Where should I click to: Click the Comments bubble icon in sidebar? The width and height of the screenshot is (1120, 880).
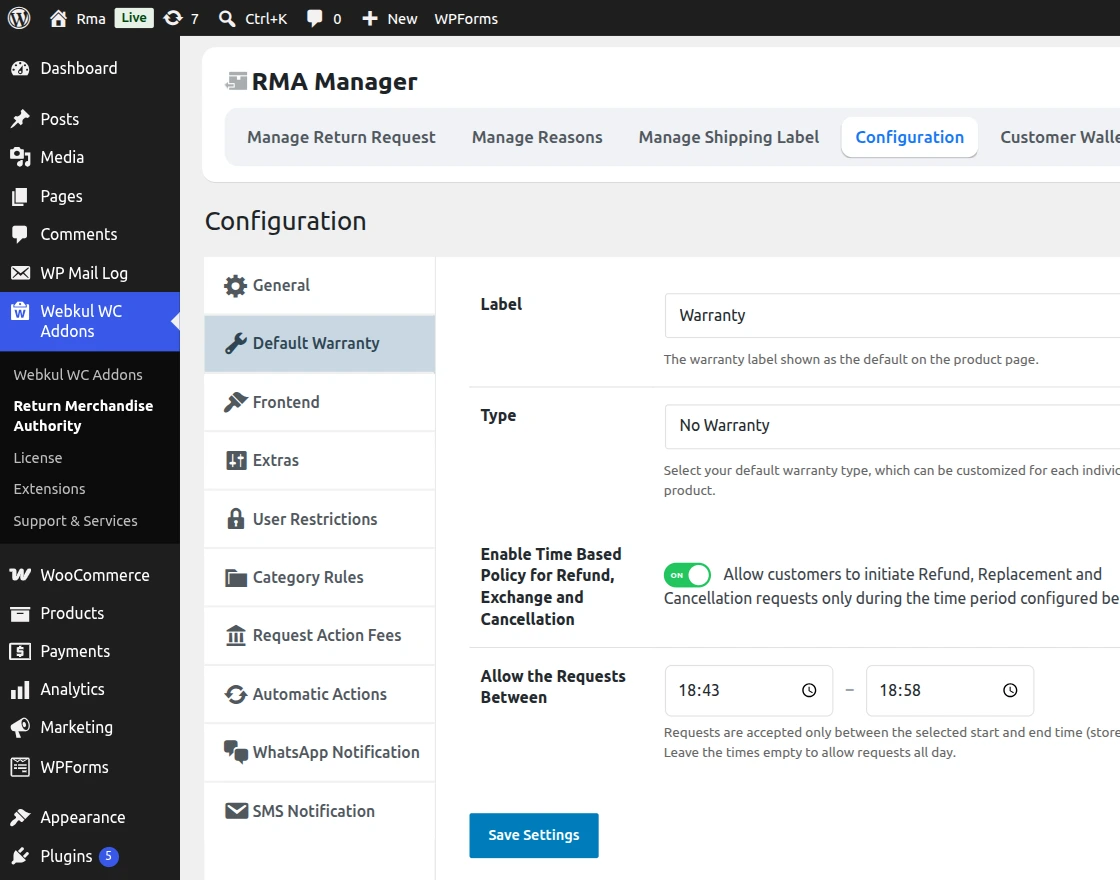tap(20, 234)
